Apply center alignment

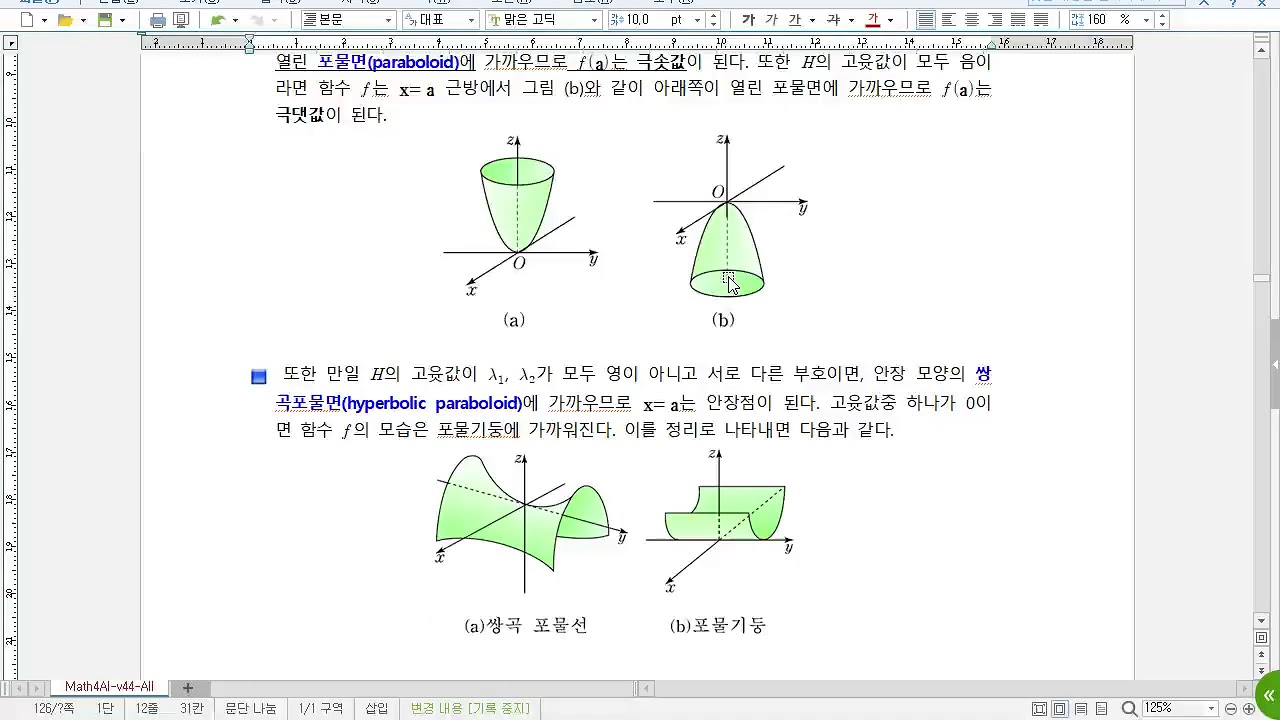pyautogui.click(x=972, y=20)
